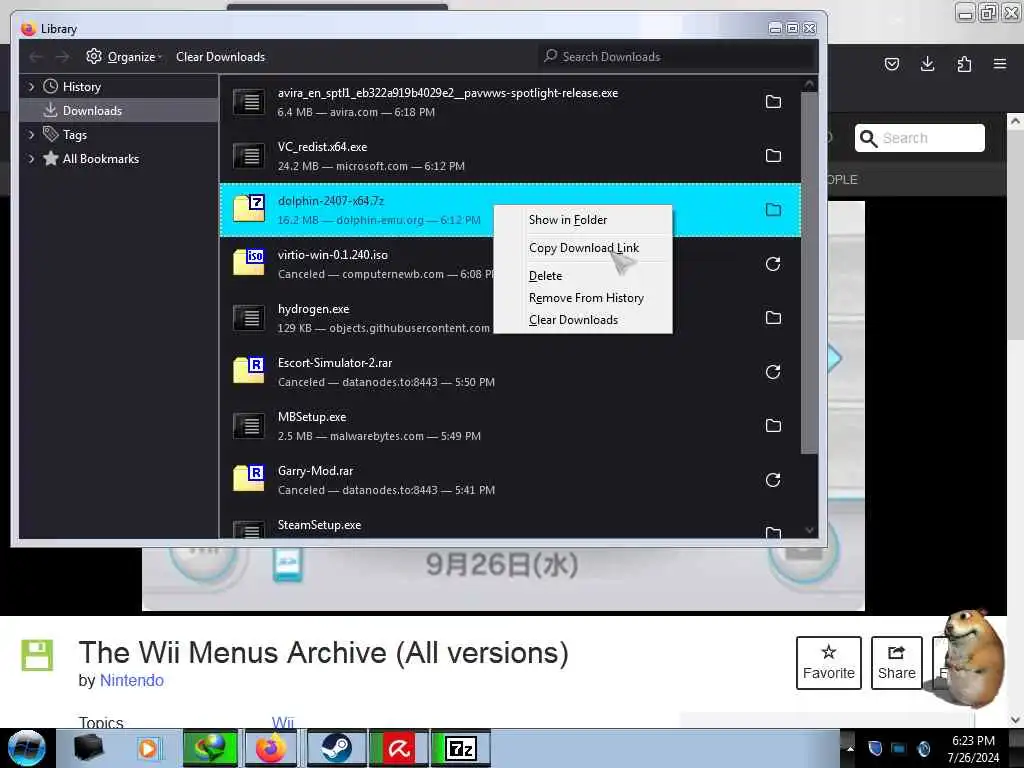Open the Wii topic link
The height and width of the screenshot is (768, 1024).
tap(283, 722)
